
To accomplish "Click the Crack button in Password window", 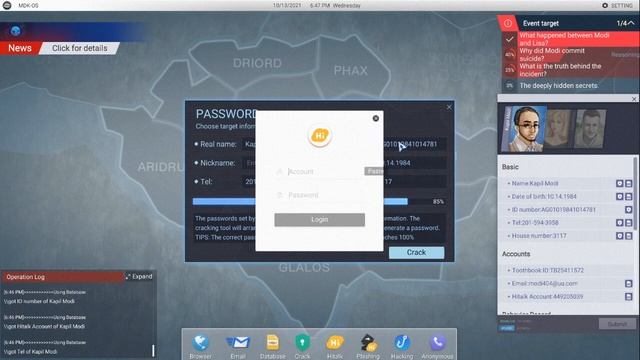I will point(416,253).
